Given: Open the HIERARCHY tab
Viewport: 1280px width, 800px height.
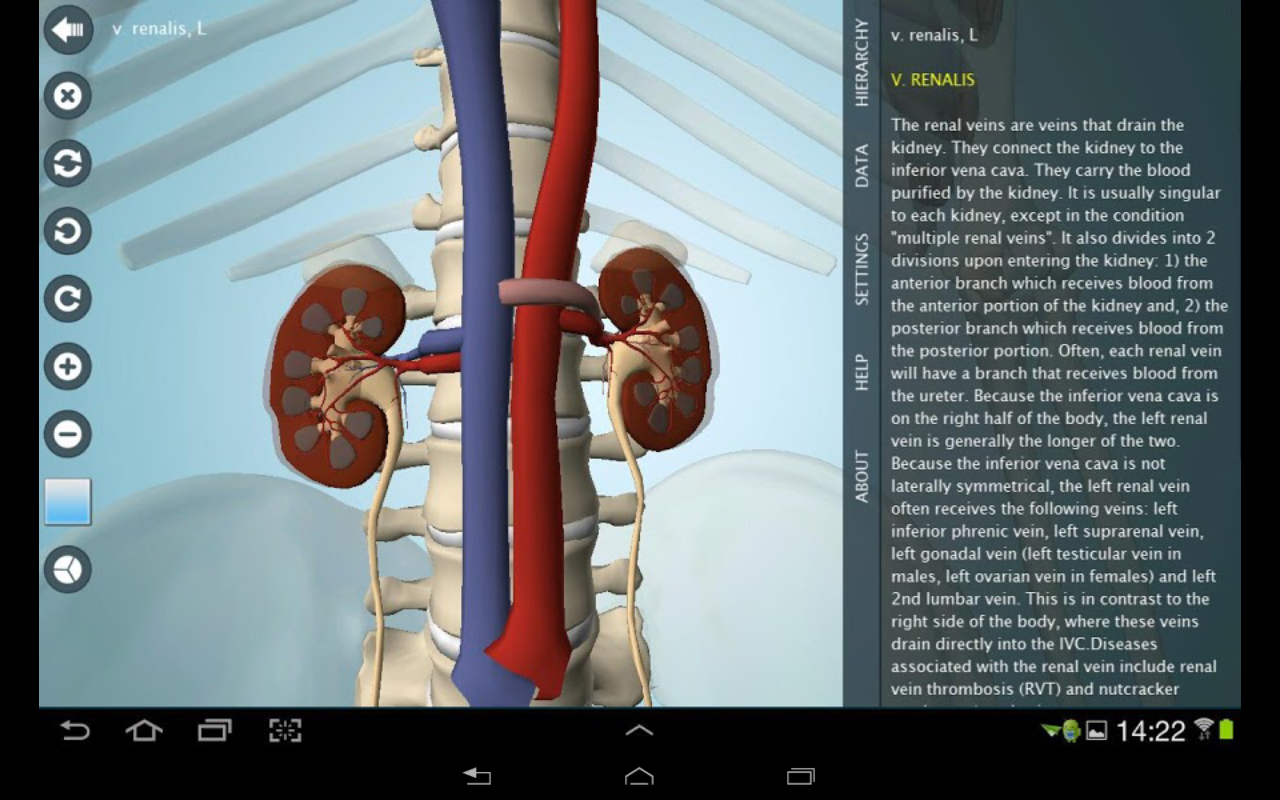Looking at the screenshot, I should [x=862, y=62].
